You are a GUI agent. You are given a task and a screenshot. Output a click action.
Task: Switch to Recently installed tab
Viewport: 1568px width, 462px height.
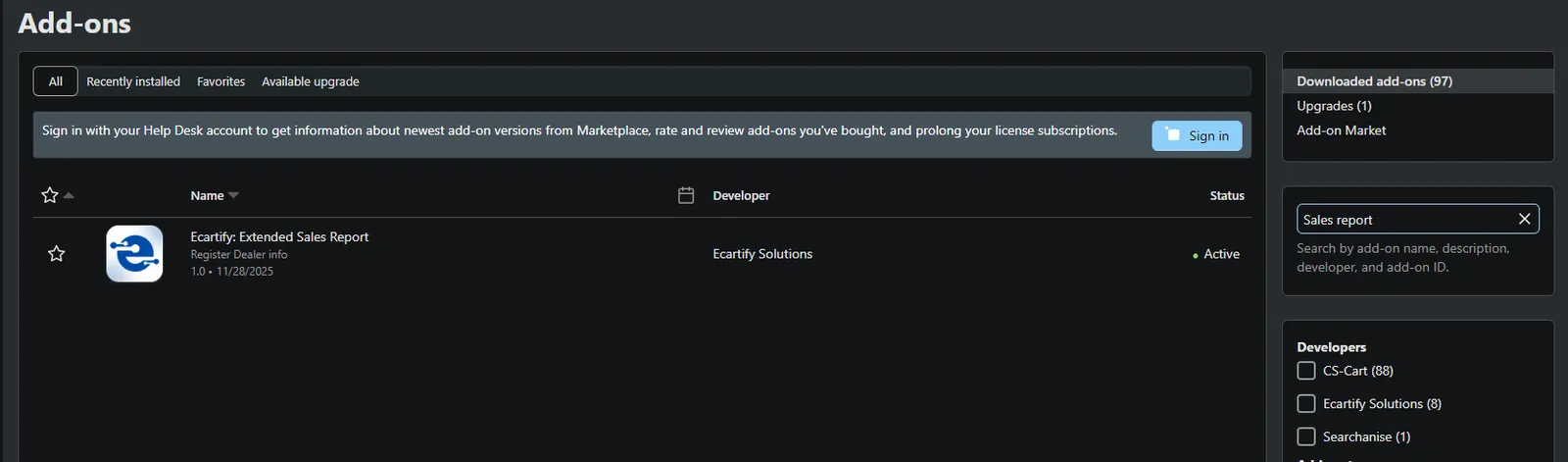coord(133,81)
